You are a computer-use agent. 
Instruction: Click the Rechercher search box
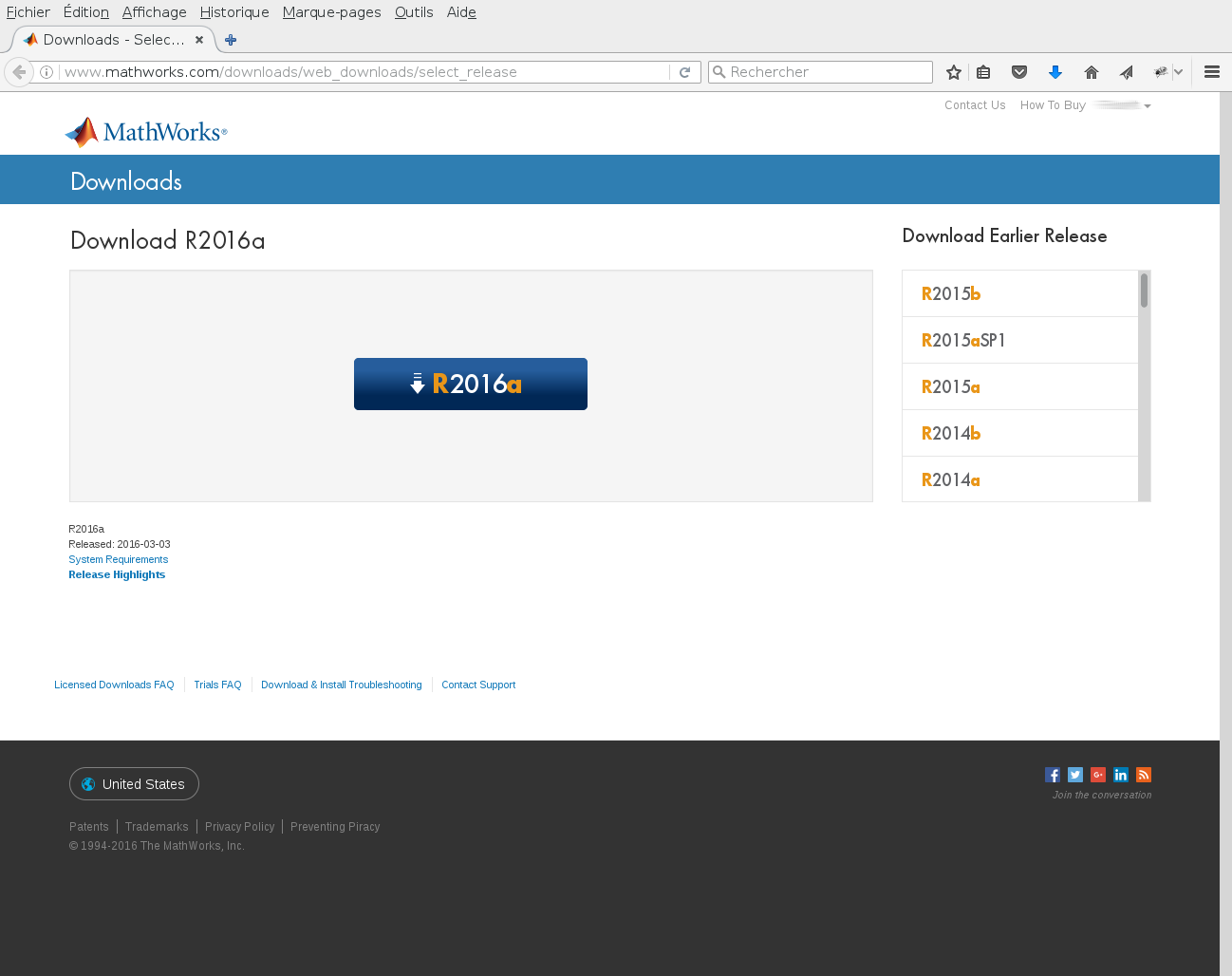click(820, 72)
